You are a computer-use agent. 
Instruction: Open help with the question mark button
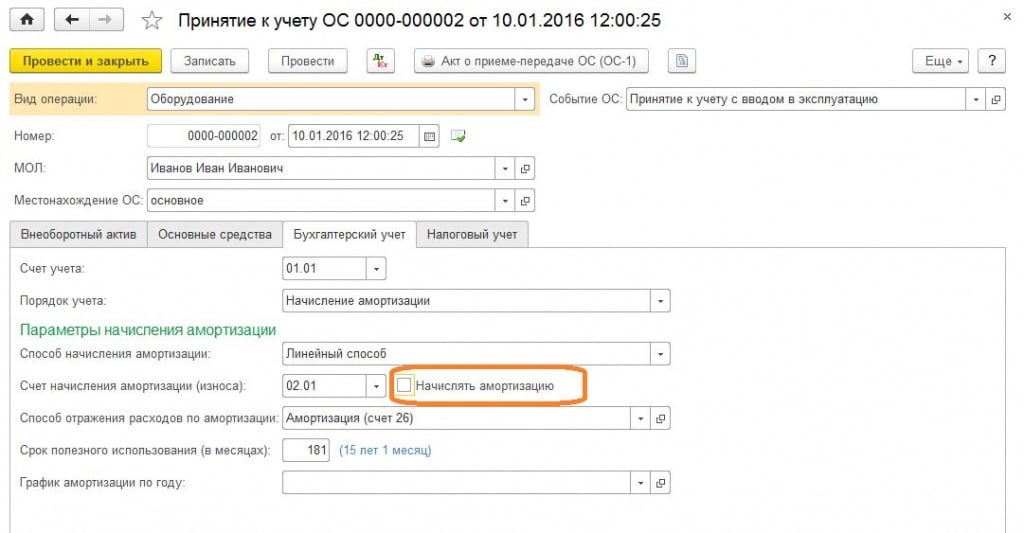pos(991,61)
